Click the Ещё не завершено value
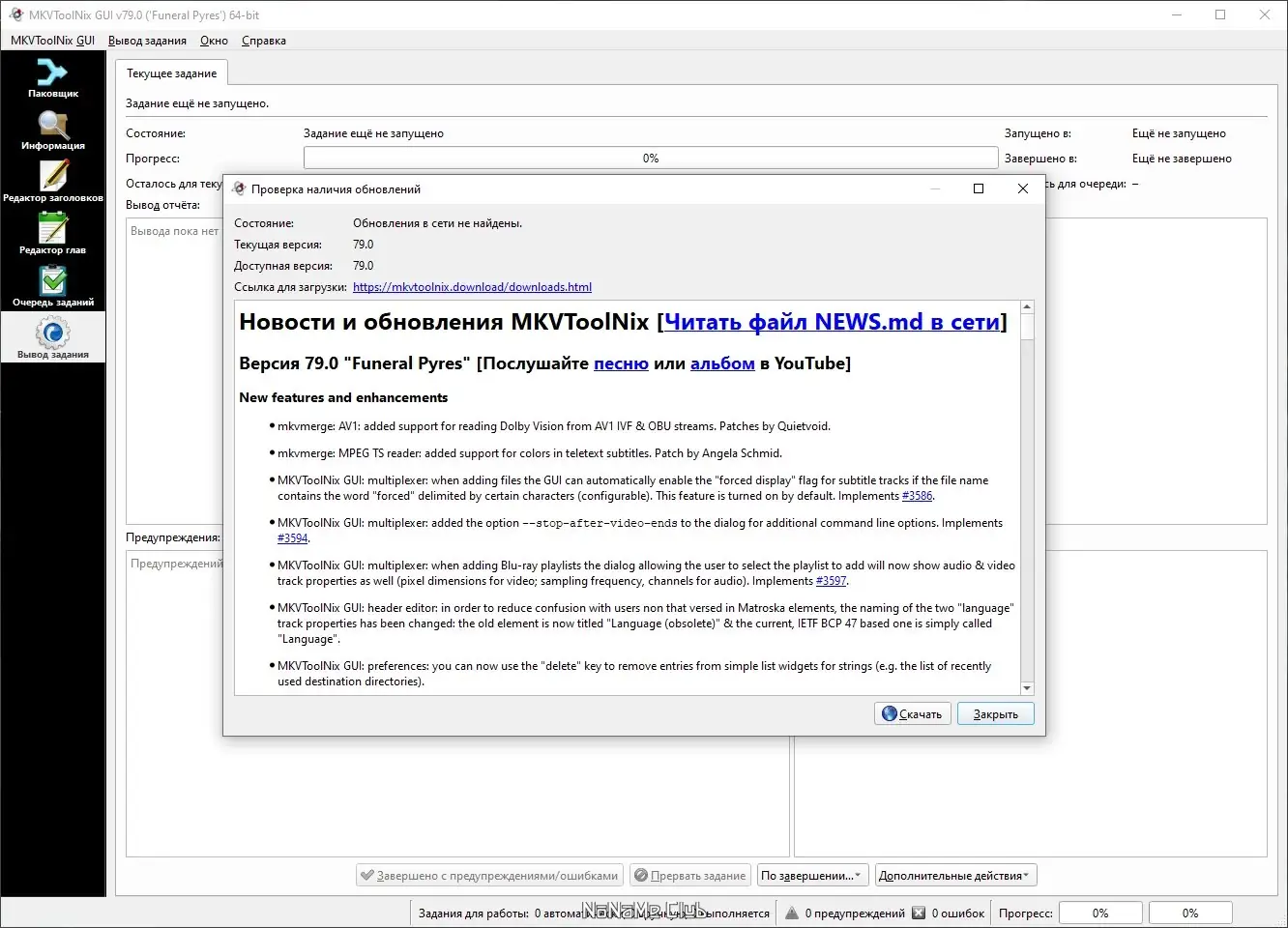 point(1182,159)
